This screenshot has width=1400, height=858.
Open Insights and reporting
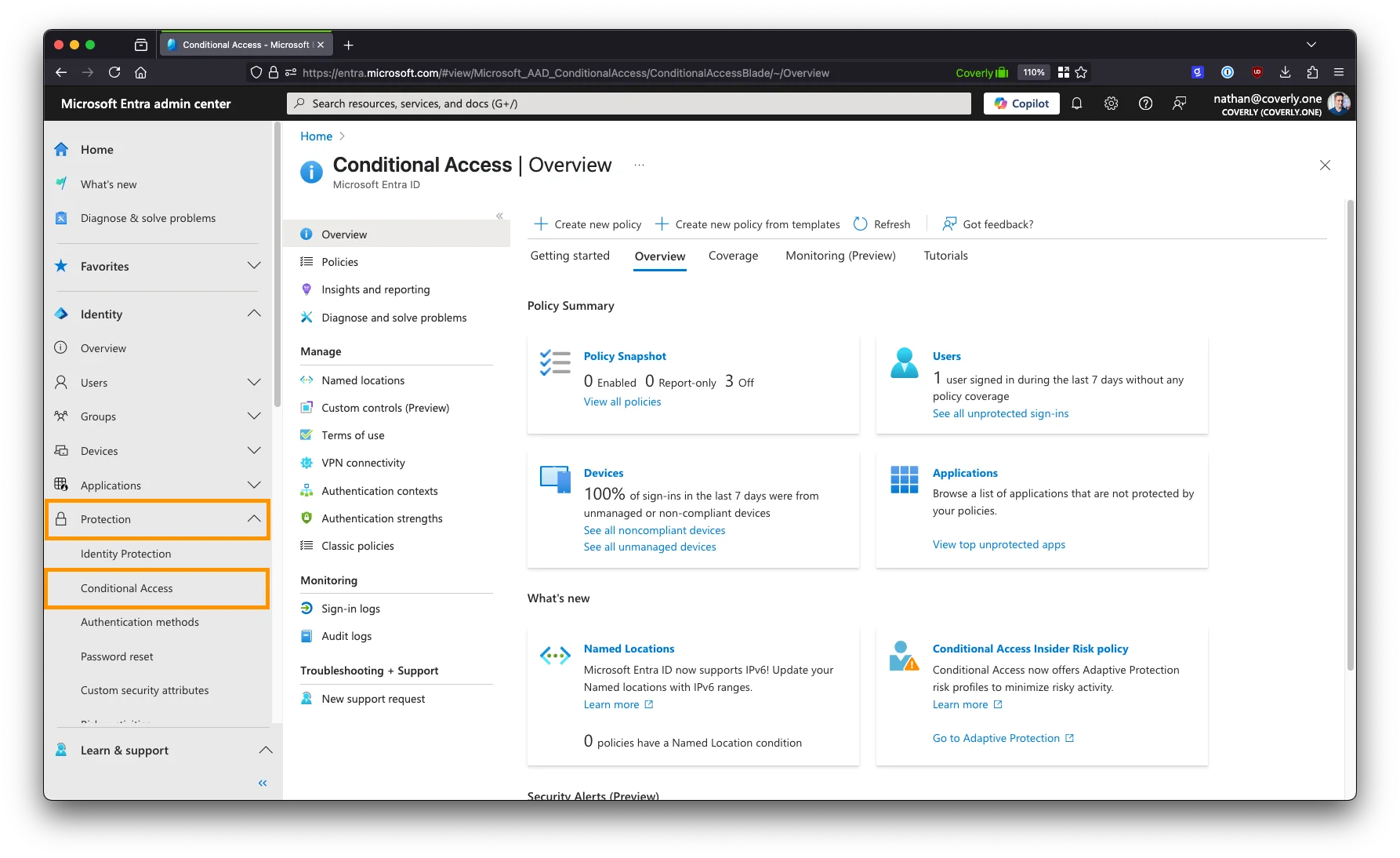click(x=375, y=289)
